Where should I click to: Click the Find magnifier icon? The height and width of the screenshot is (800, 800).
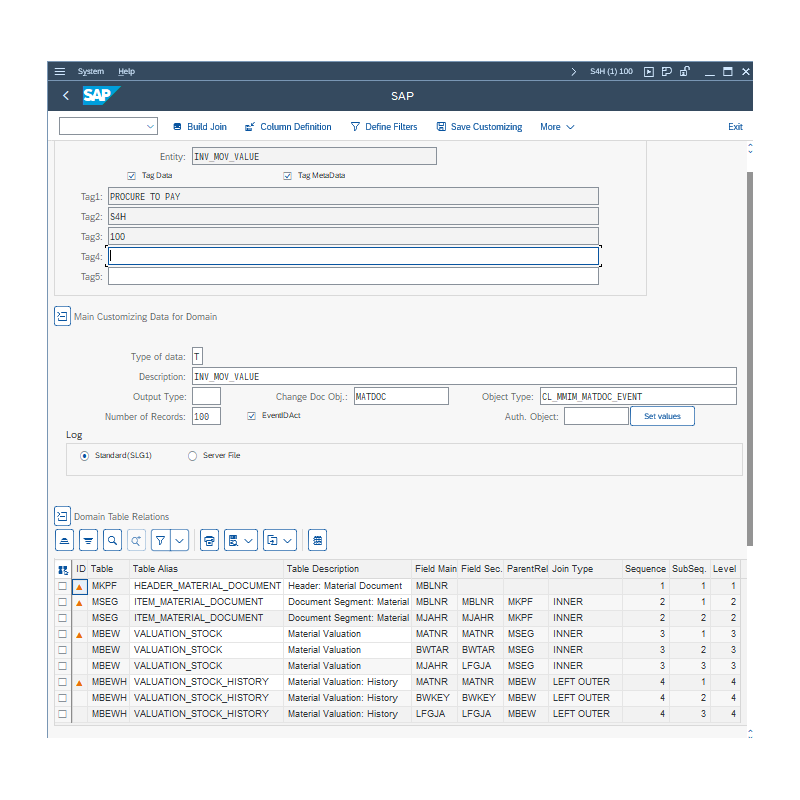click(x=112, y=540)
